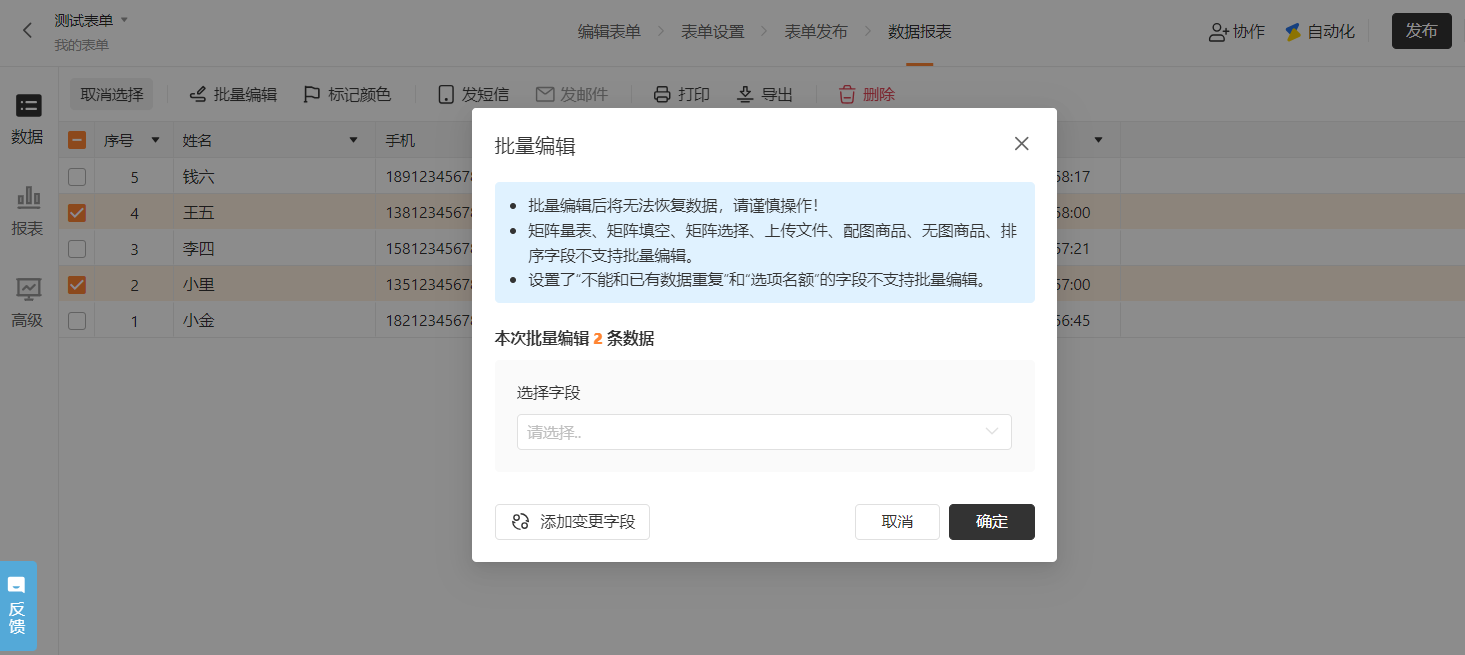This screenshot has height=655, width=1465.
Task: Click the black 发布 button
Action: tap(1422, 31)
